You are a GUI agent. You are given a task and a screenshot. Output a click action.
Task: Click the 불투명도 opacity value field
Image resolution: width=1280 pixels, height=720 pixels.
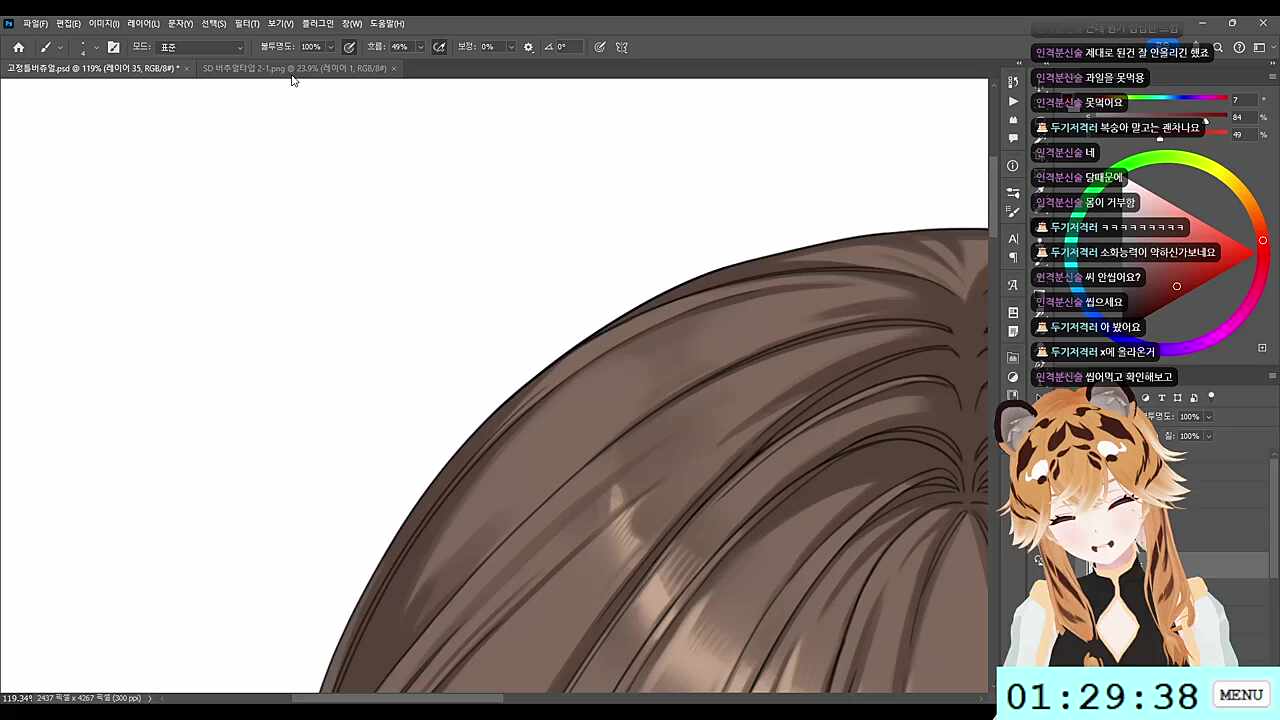(x=311, y=47)
